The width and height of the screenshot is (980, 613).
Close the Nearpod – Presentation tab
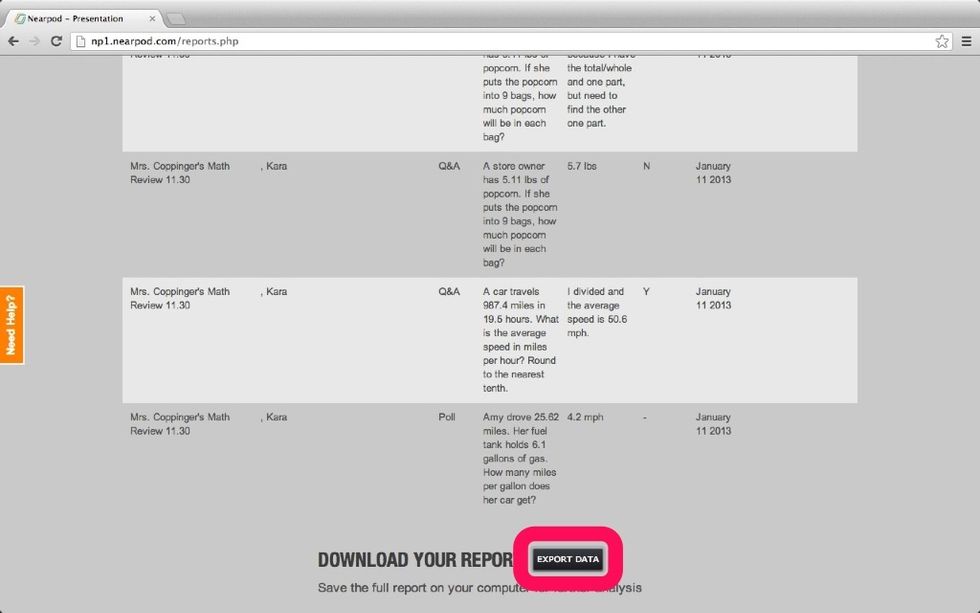151,17
